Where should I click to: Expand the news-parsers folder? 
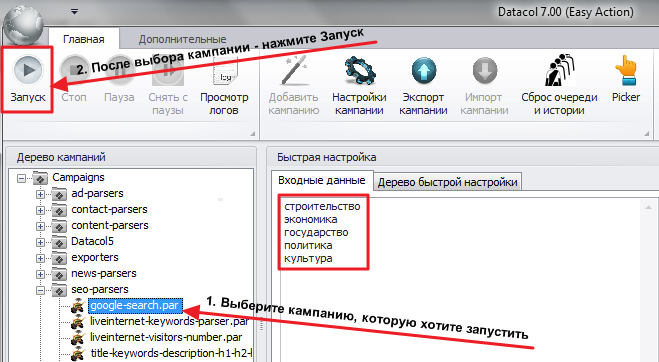[x=40, y=274]
